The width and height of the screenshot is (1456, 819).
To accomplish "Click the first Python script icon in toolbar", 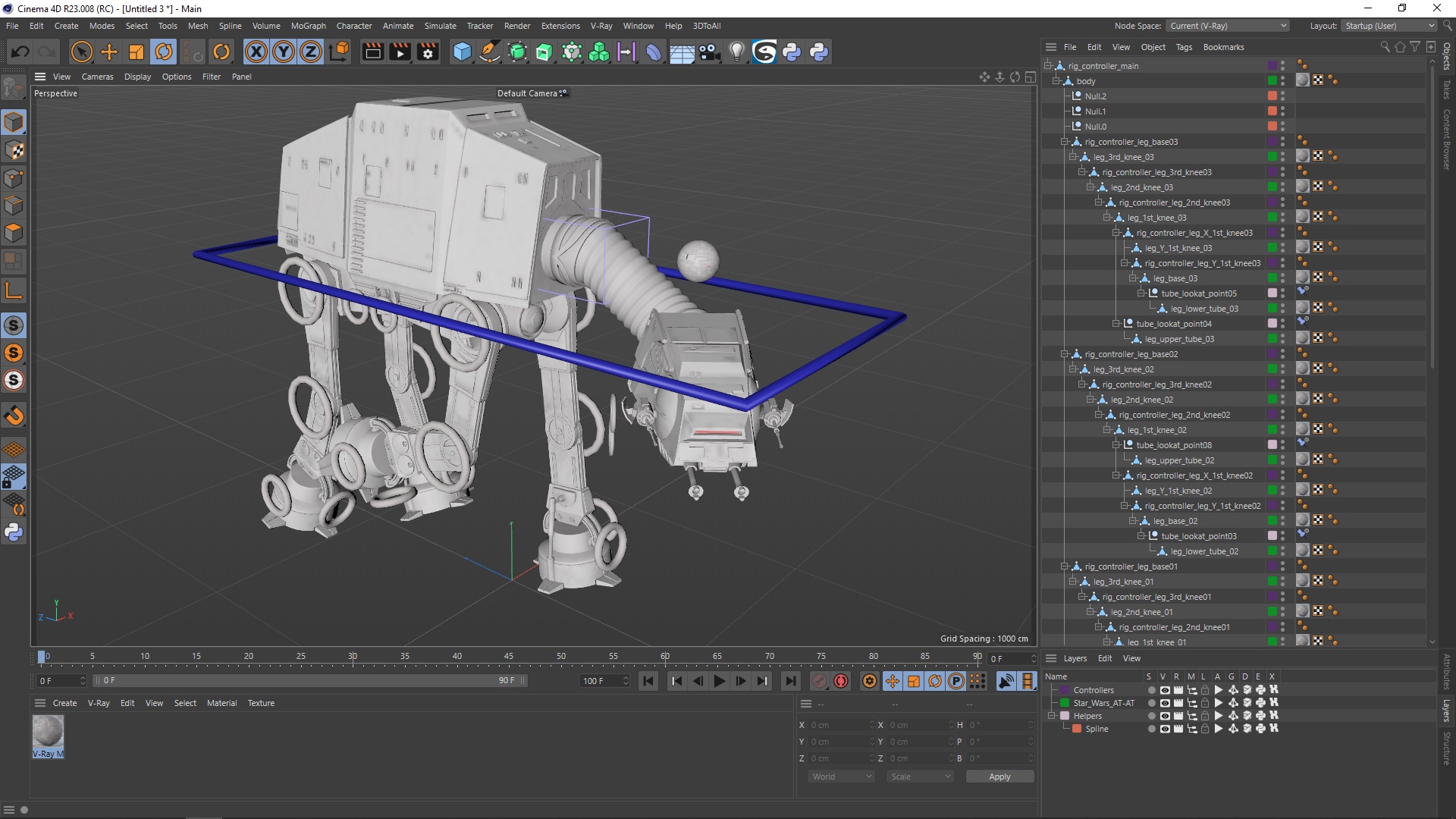I will 792,52.
